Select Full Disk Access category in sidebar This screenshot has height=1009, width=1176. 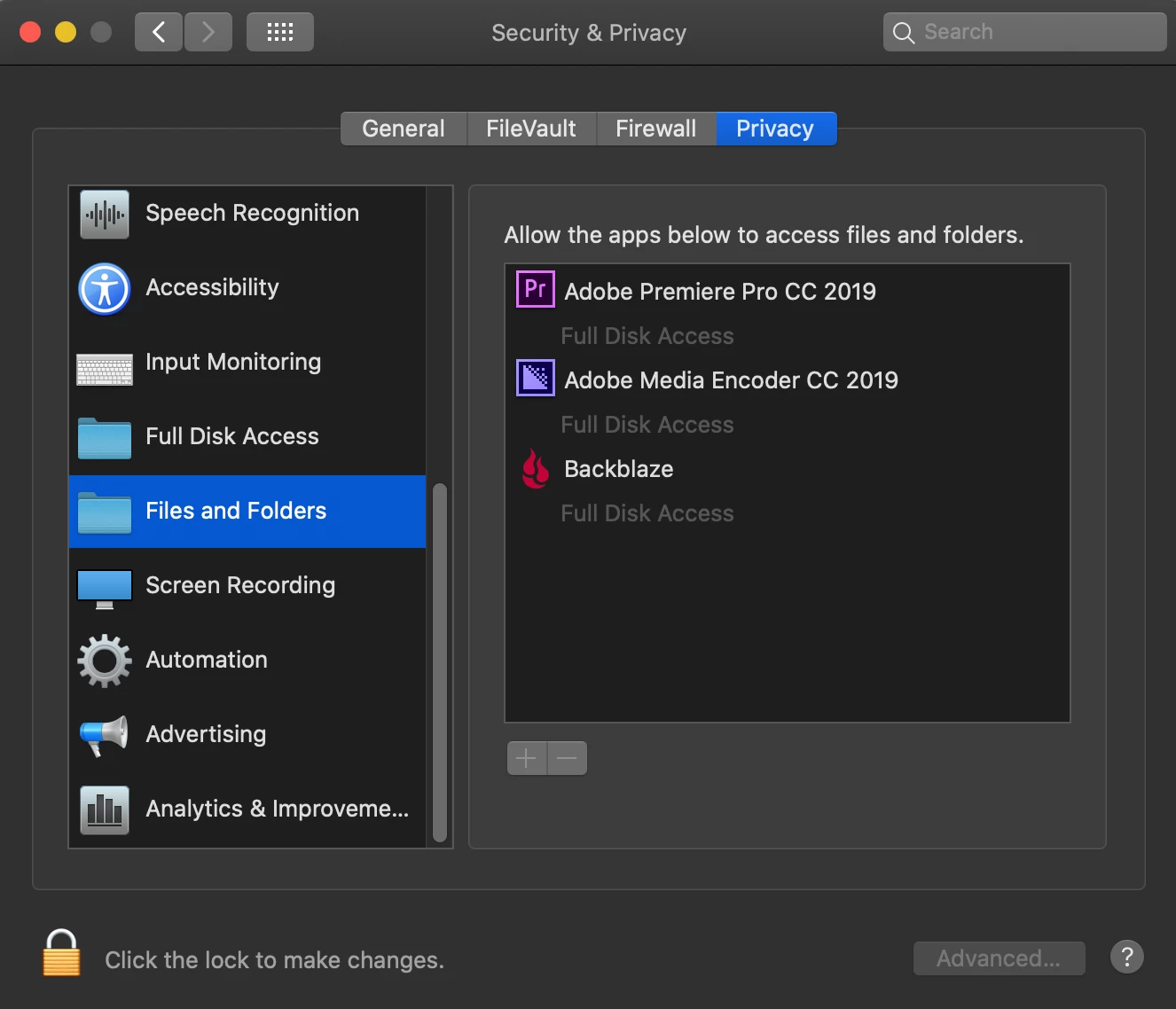[247, 437]
